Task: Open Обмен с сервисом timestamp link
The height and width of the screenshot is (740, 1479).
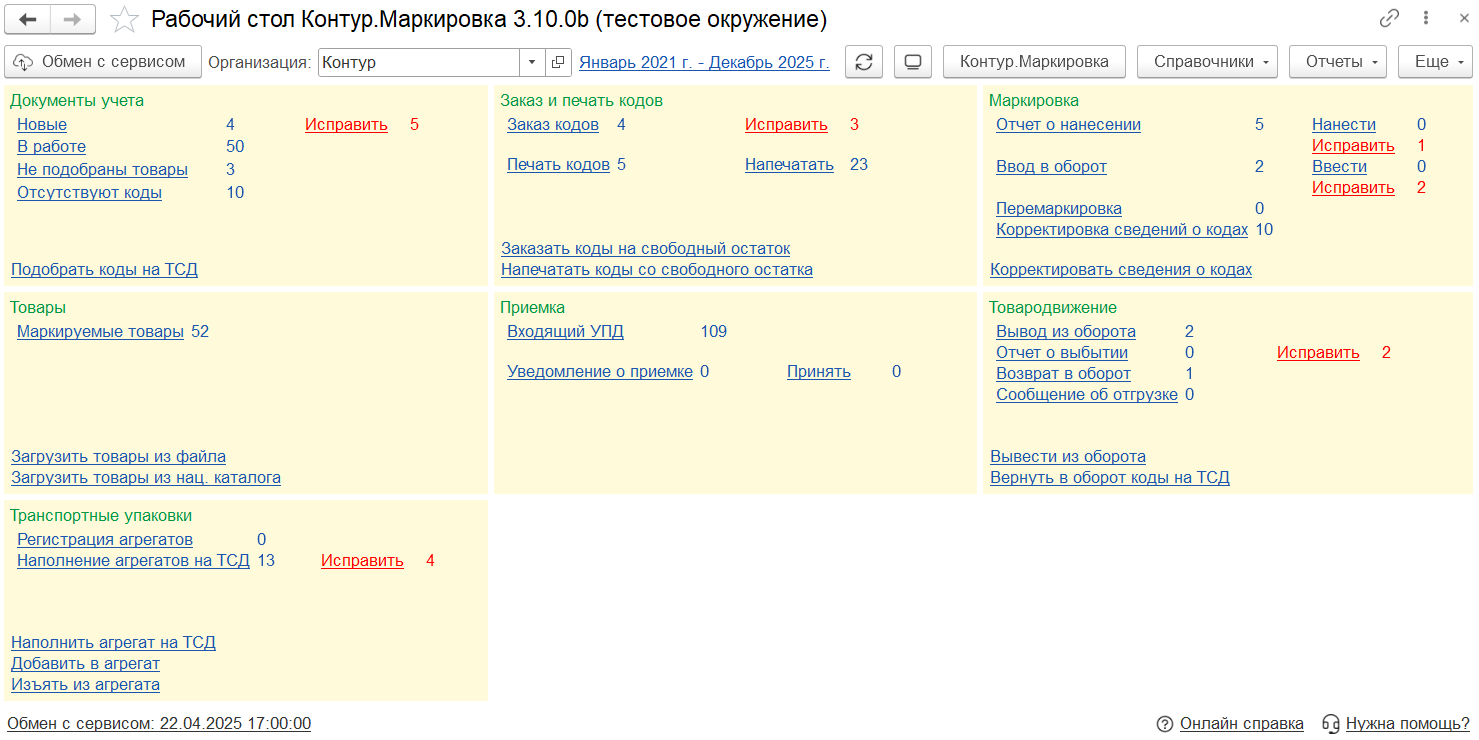Action: click(x=159, y=723)
